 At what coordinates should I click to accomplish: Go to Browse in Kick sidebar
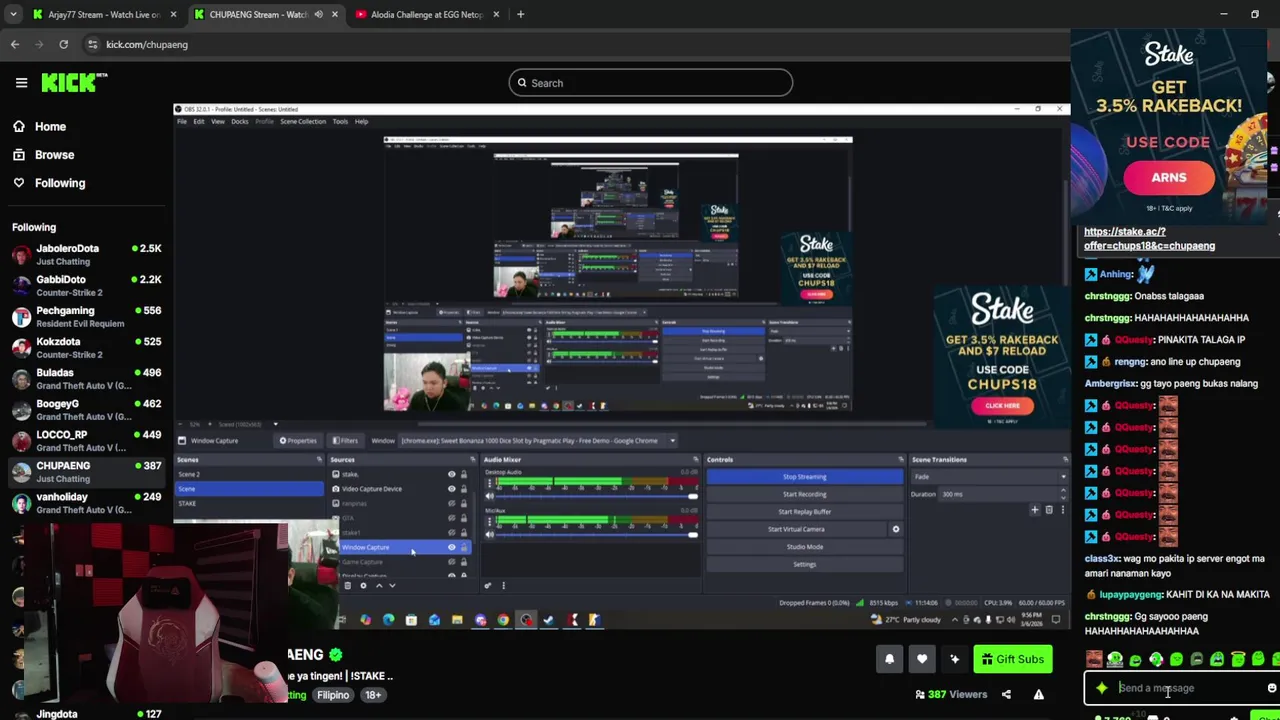[x=54, y=155]
